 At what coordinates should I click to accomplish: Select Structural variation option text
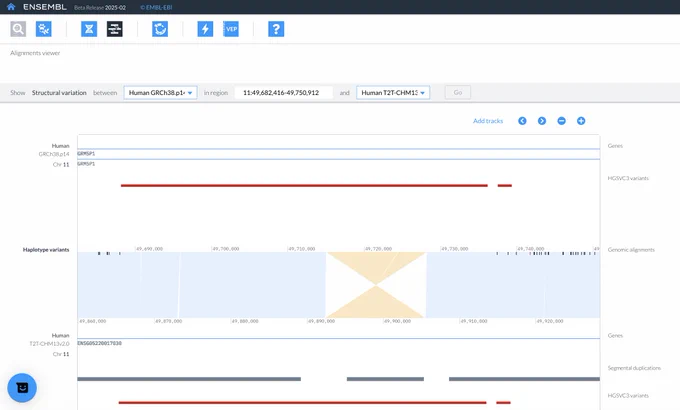coord(59,93)
